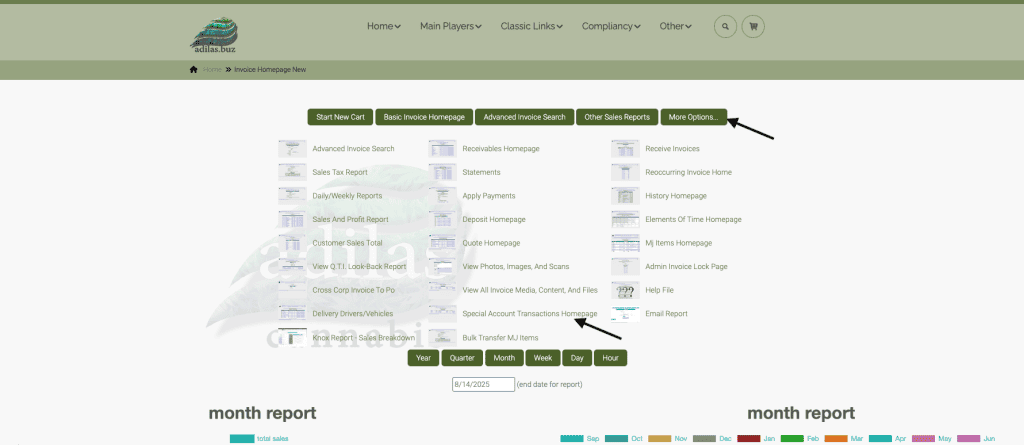Click the end date input field

point(483,384)
